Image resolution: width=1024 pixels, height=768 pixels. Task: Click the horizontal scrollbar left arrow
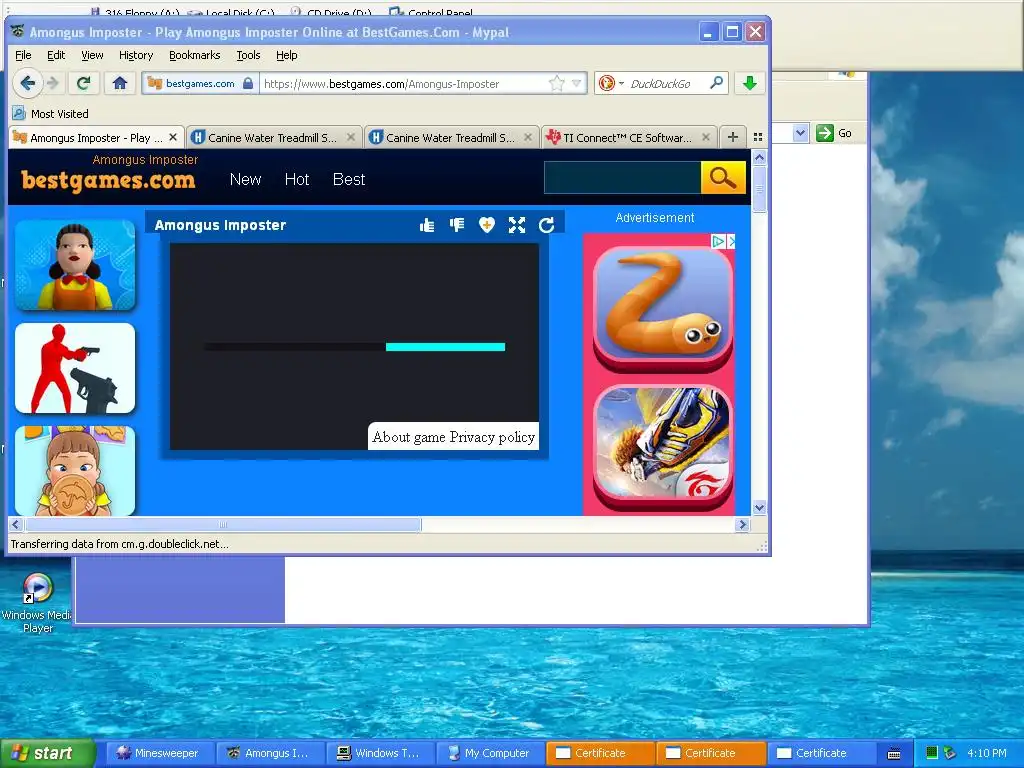(x=16, y=524)
